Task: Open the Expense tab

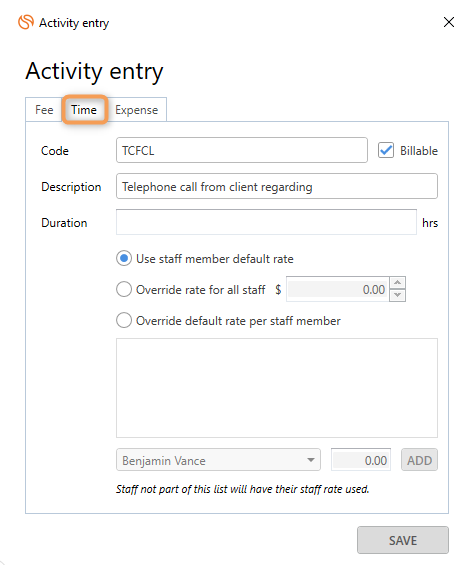Action: click(x=137, y=110)
